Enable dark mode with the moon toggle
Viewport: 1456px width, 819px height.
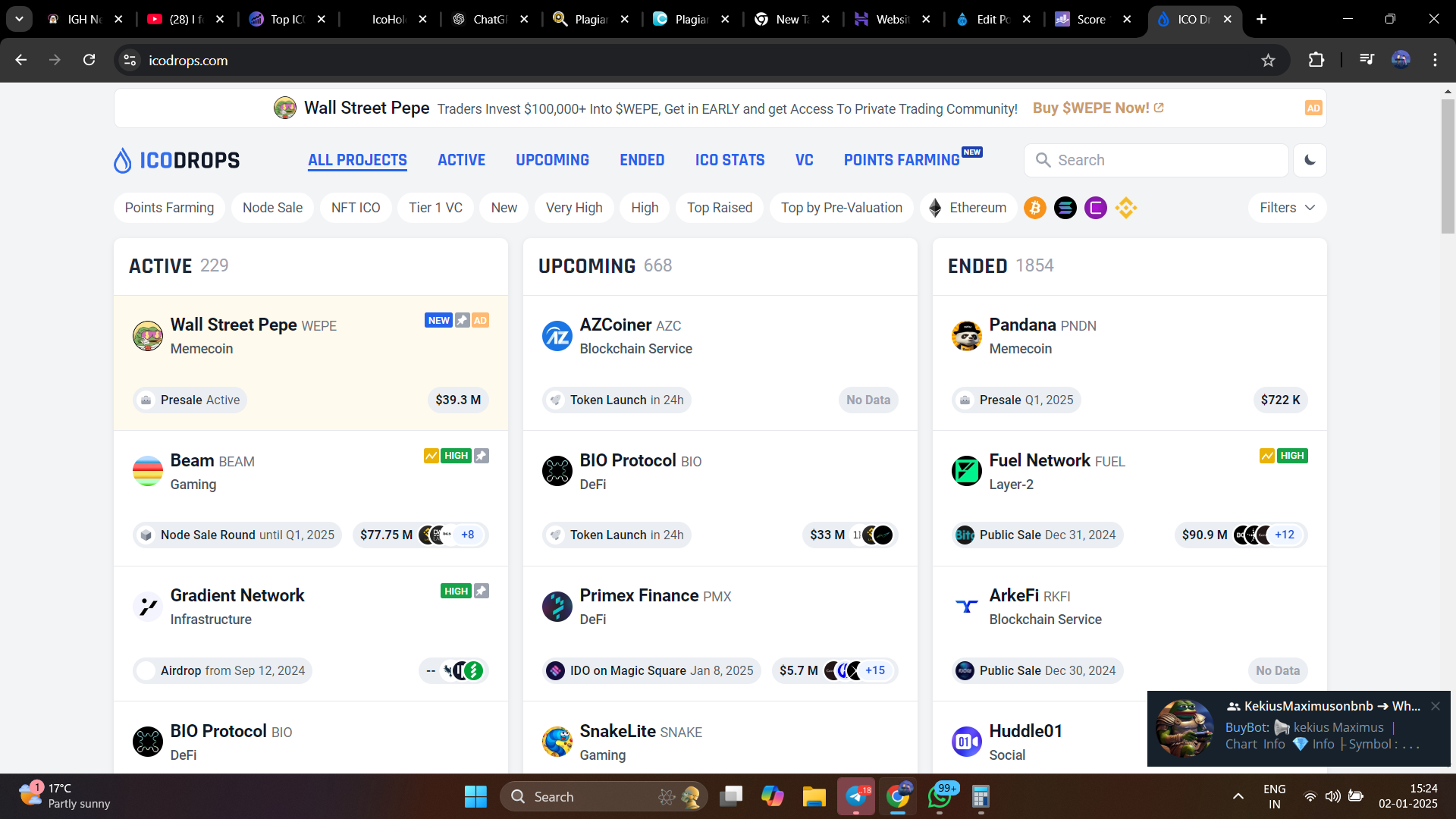pyautogui.click(x=1309, y=160)
